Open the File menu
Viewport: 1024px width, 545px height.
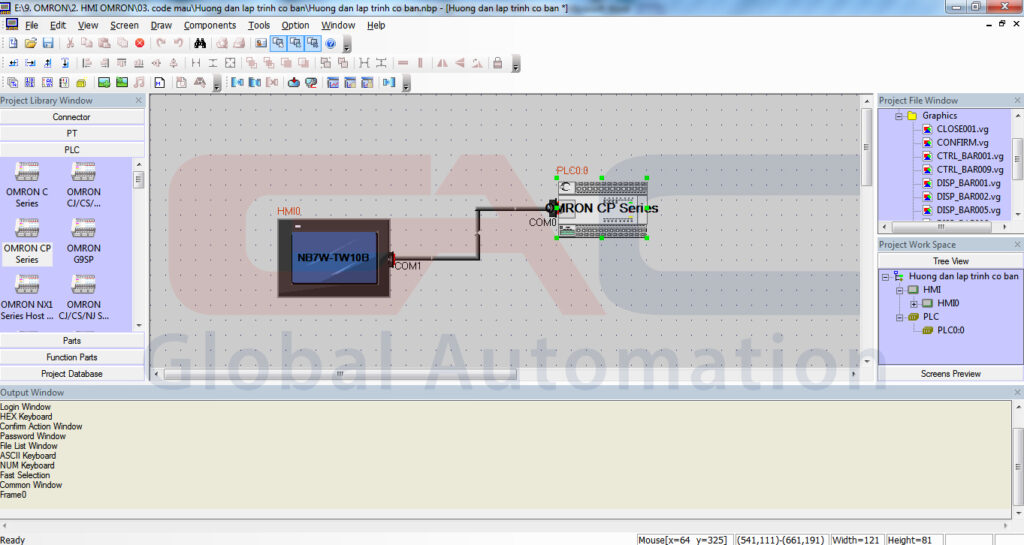(31, 25)
